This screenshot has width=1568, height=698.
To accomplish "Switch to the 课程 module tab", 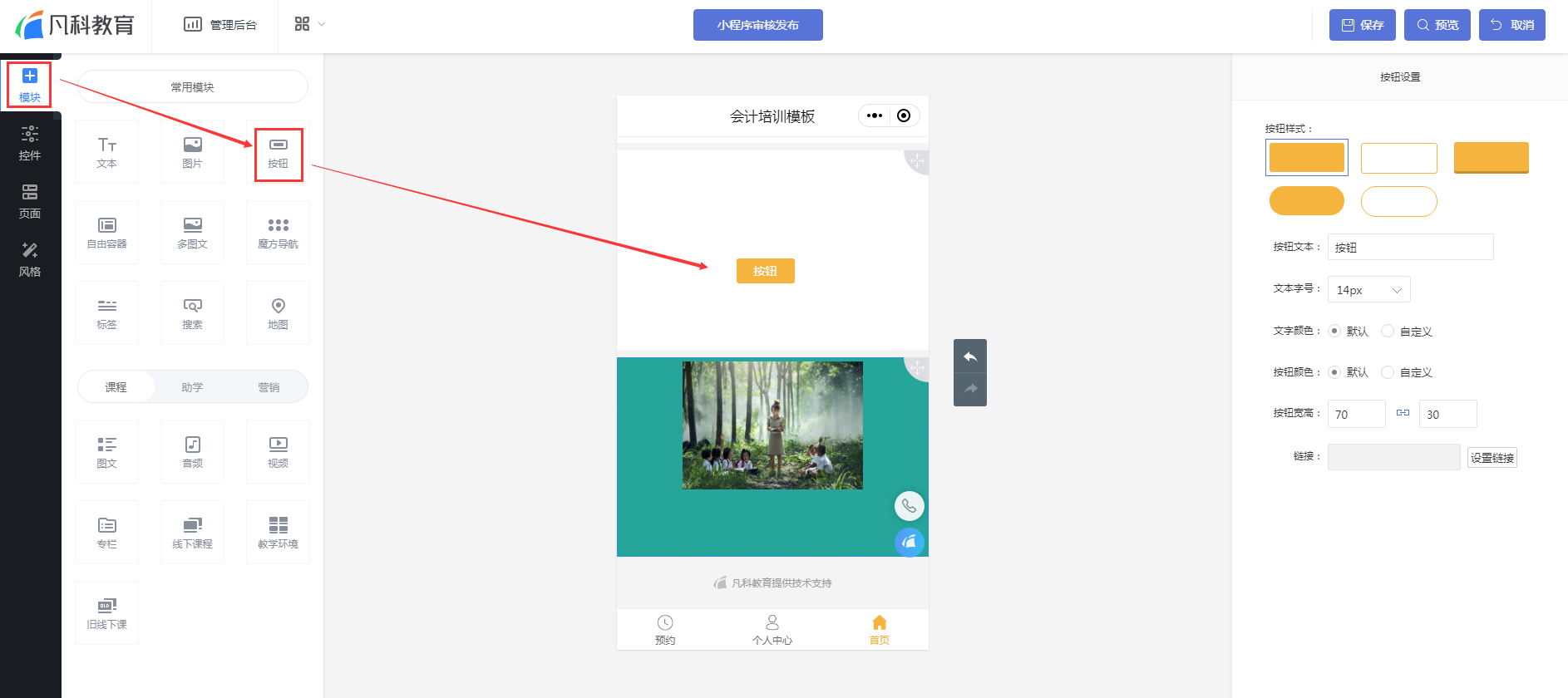I will pyautogui.click(x=116, y=387).
